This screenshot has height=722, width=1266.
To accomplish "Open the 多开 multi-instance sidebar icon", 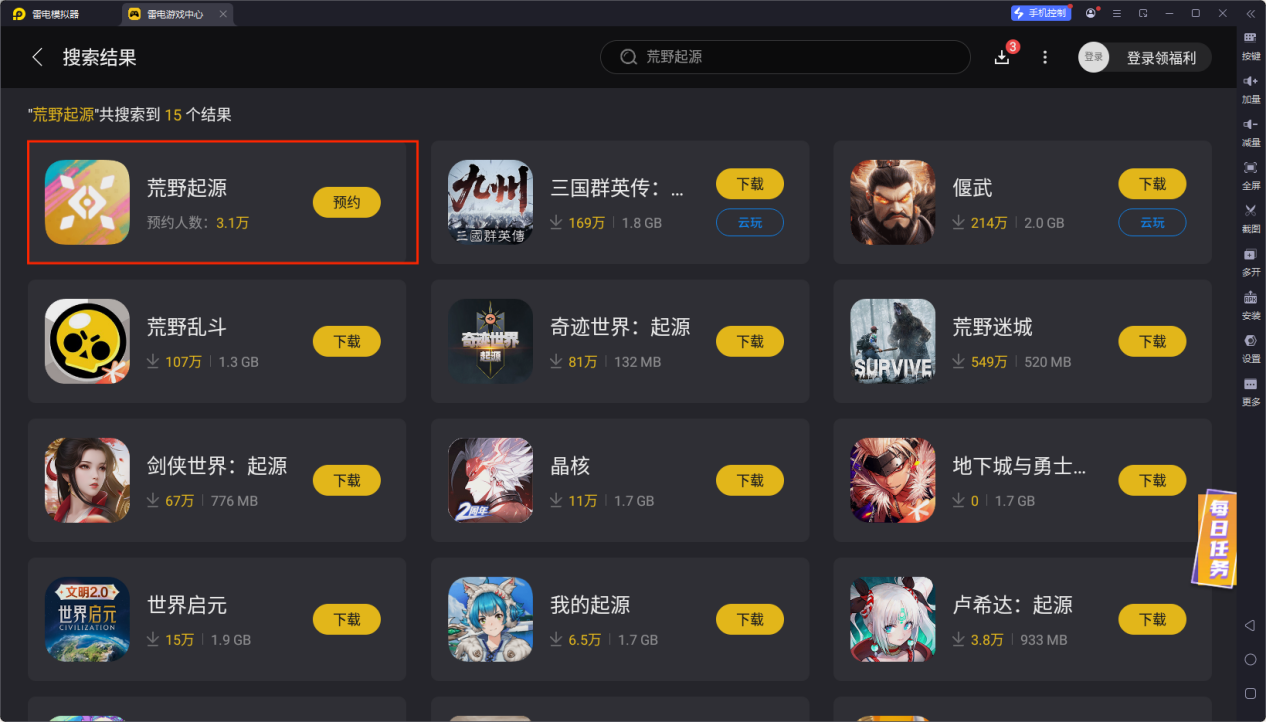I will [1250, 261].
